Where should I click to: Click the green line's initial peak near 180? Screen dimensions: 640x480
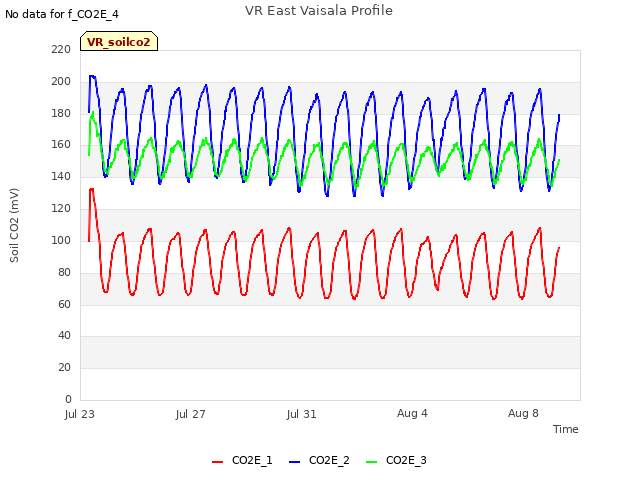pyautogui.click(x=93, y=113)
